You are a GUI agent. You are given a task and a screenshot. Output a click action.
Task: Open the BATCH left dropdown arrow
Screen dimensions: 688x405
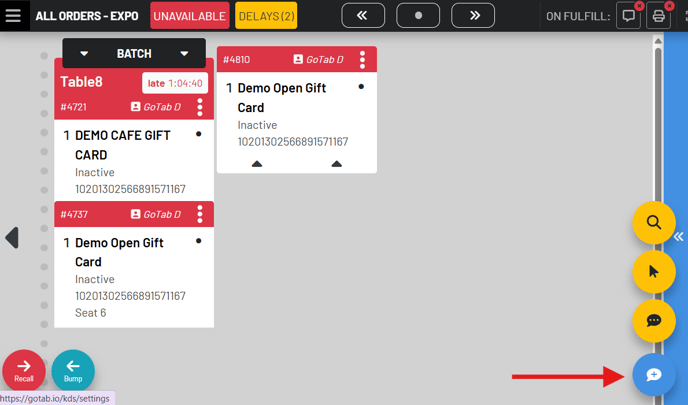point(84,54)
